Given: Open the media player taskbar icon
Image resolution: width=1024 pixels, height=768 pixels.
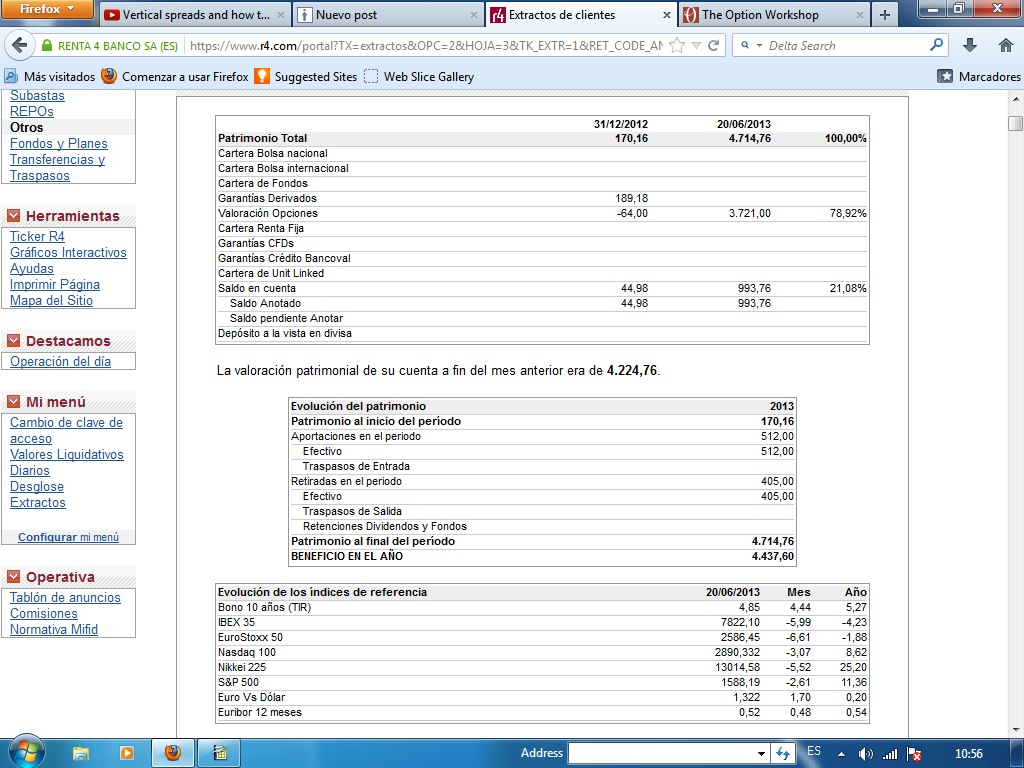Looking at the screenshot, I should [x=126, y=754].
